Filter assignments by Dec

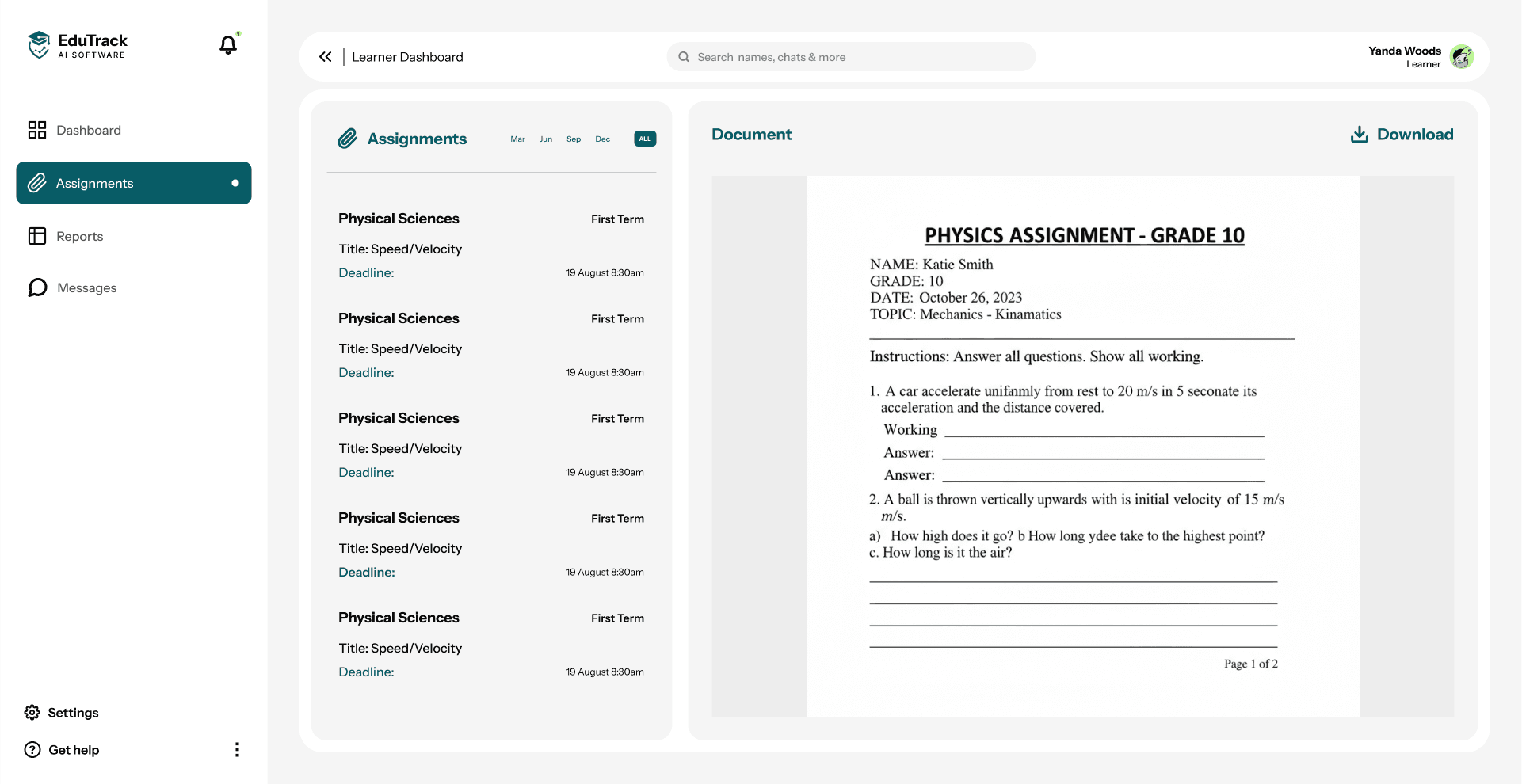(x=602, y=139)
